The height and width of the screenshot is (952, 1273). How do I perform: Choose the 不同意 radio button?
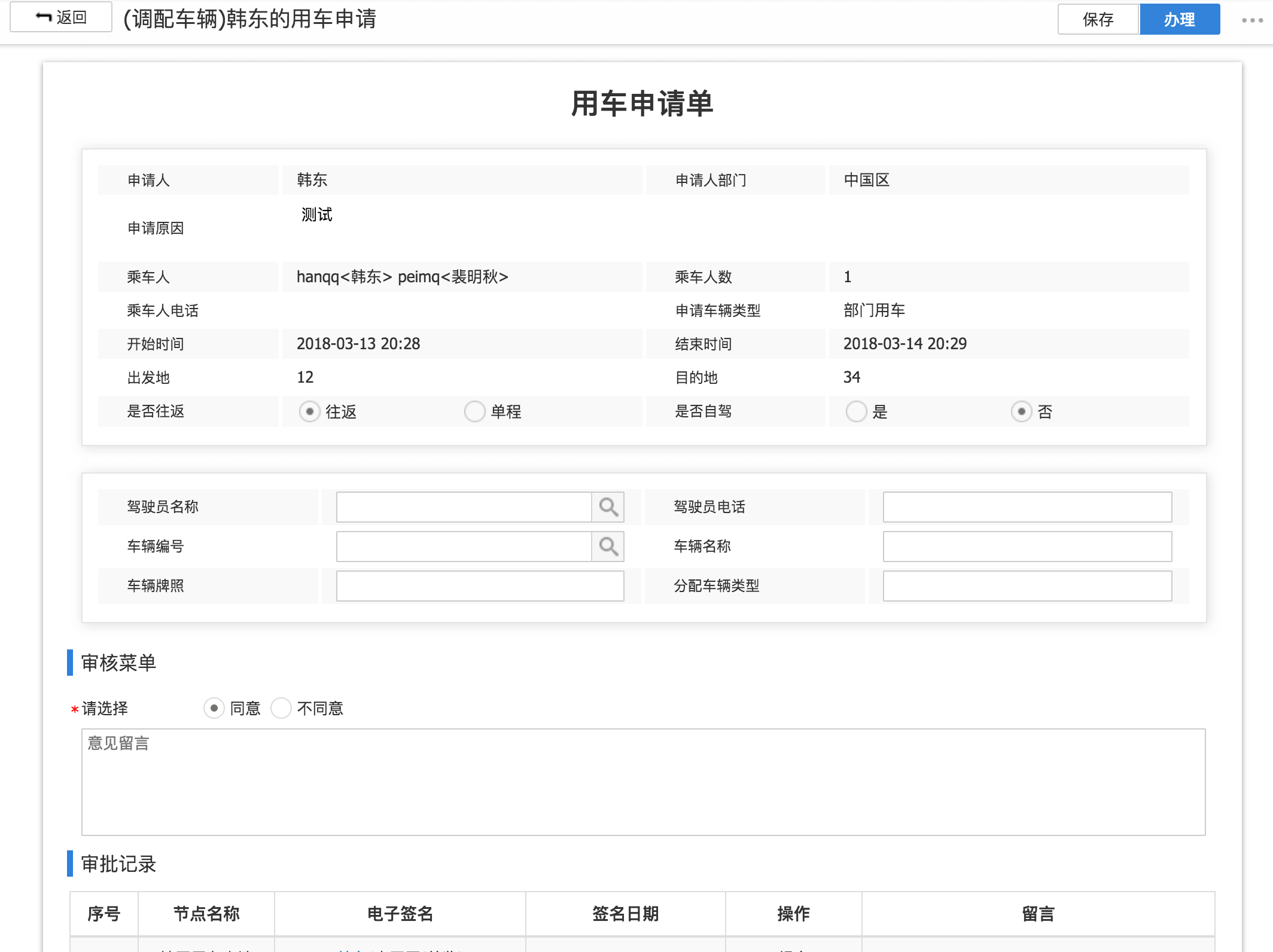click(281, 708)
